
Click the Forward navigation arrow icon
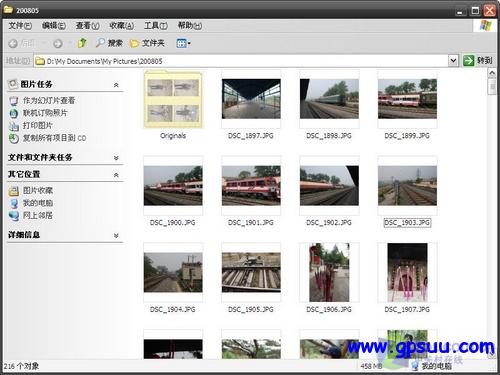[x=58, y=43]
